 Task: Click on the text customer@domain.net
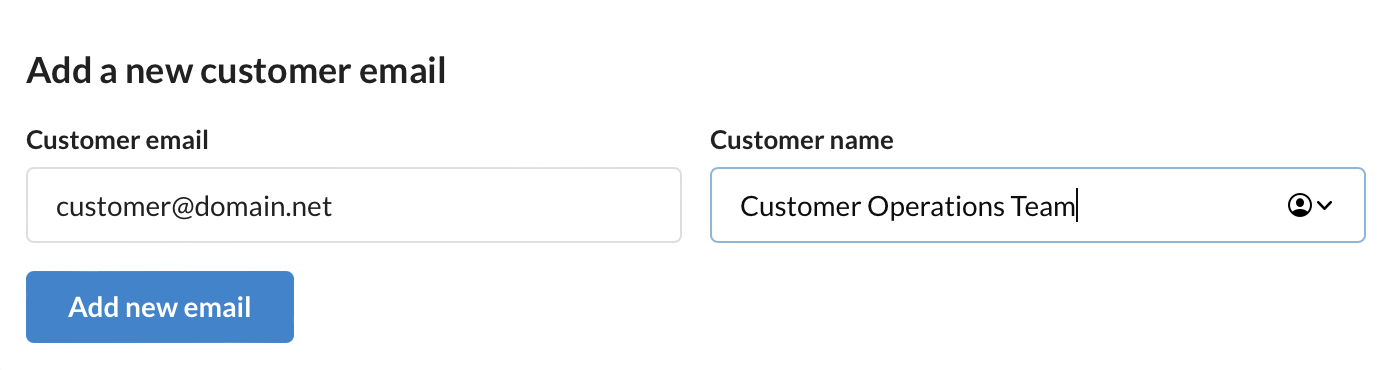click(x=194, y=207)
